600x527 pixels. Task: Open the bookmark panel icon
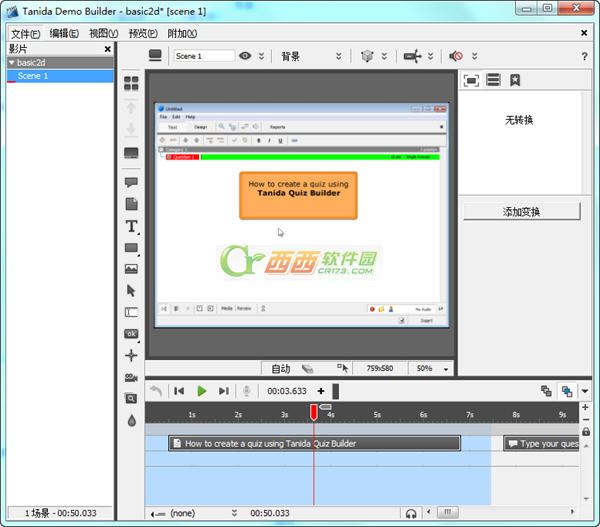[515, 80]
